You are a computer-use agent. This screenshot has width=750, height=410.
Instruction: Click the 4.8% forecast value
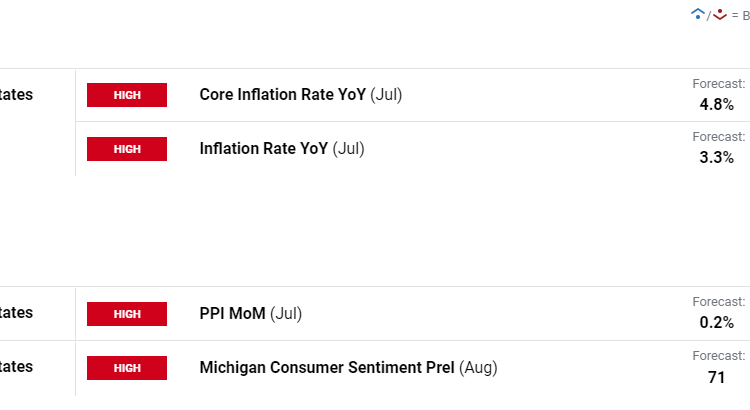point(717,104)
